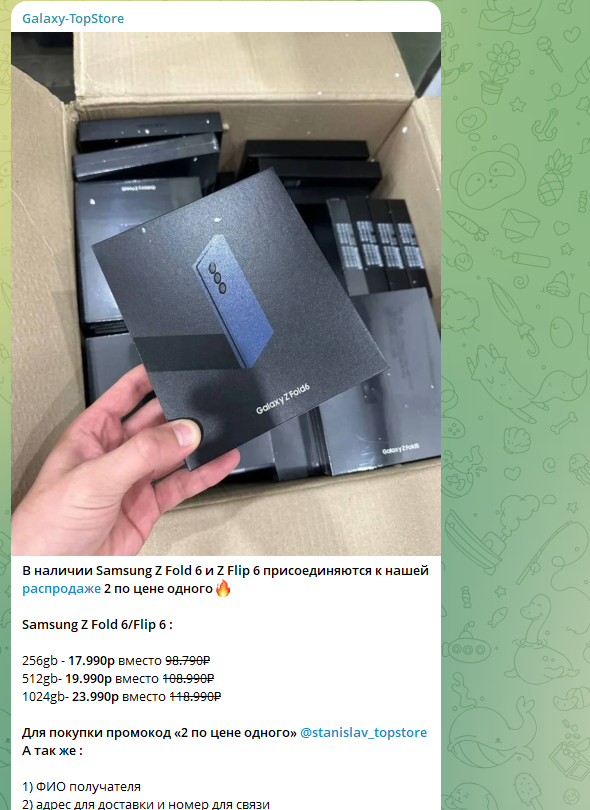Open the @stanislav_topstore mention
The width and height of the screenshot is (590, 810).
[x=363, y=733]
